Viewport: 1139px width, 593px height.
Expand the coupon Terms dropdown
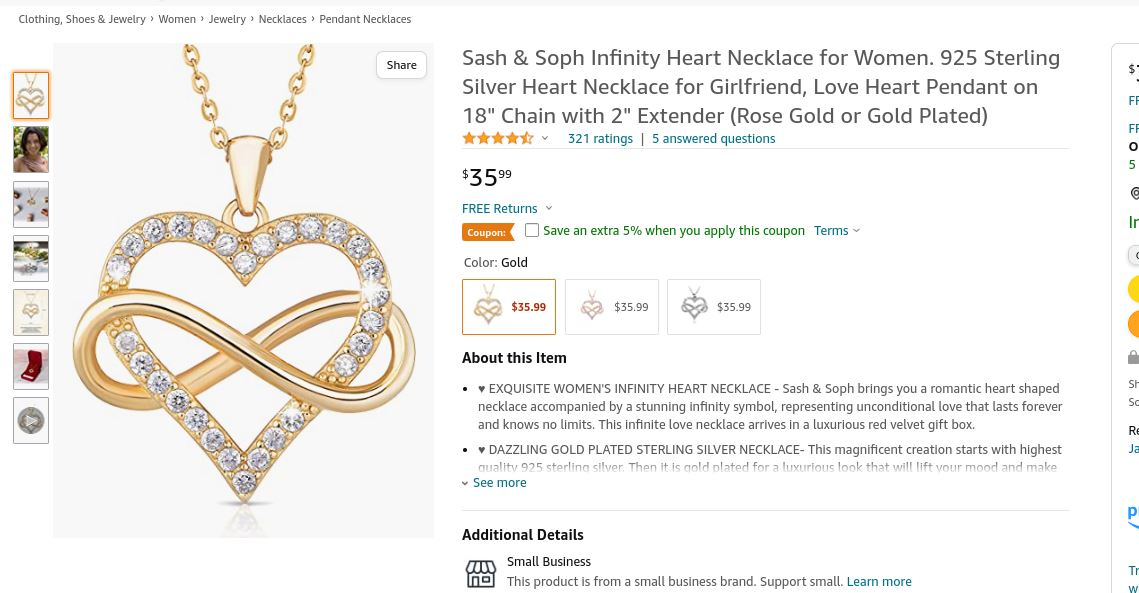[x=836, y=230]
